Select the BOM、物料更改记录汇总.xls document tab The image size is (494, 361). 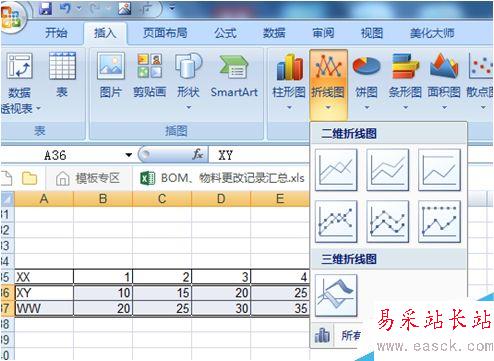click(222, 178)
